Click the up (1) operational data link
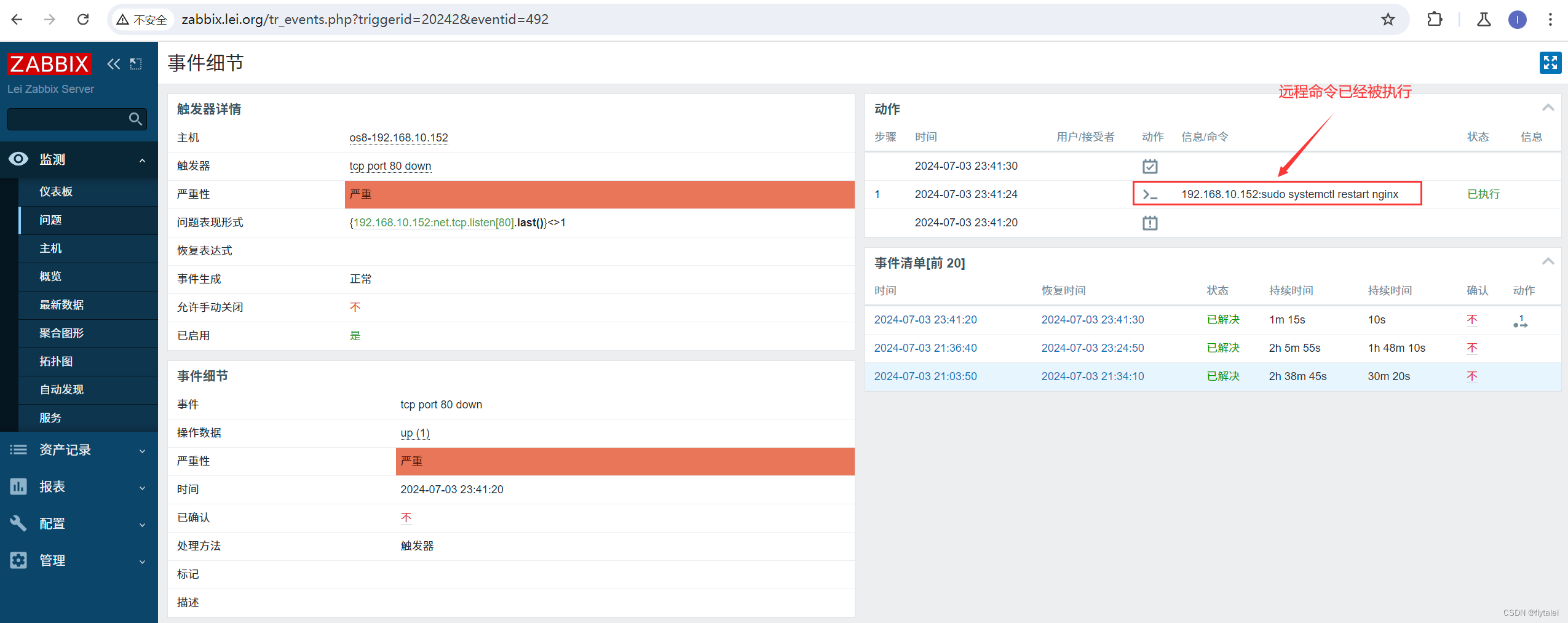This screenshot has height=623, width=1568. point(414,433)
